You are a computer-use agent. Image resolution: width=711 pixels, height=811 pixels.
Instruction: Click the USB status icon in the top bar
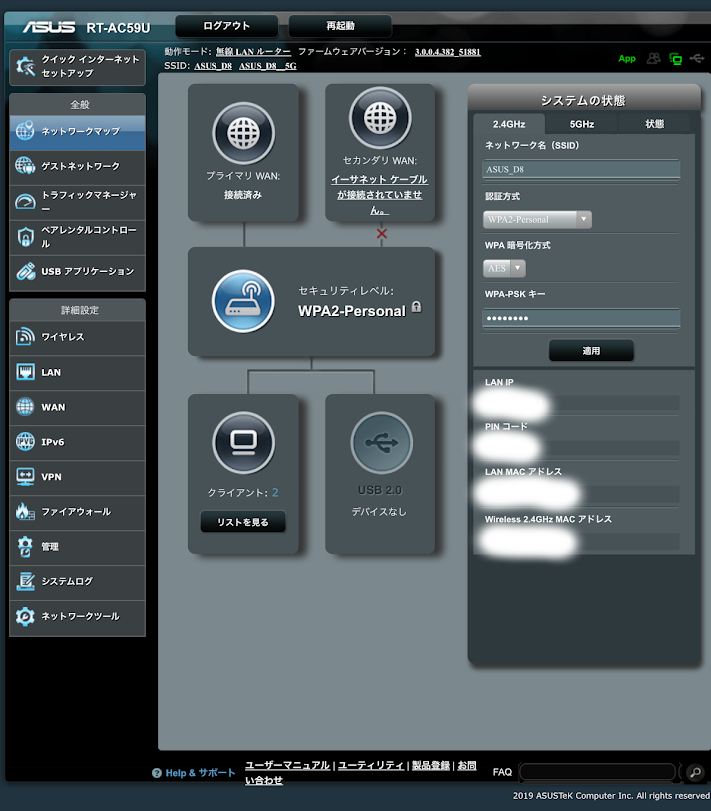[x=697, y=58]
